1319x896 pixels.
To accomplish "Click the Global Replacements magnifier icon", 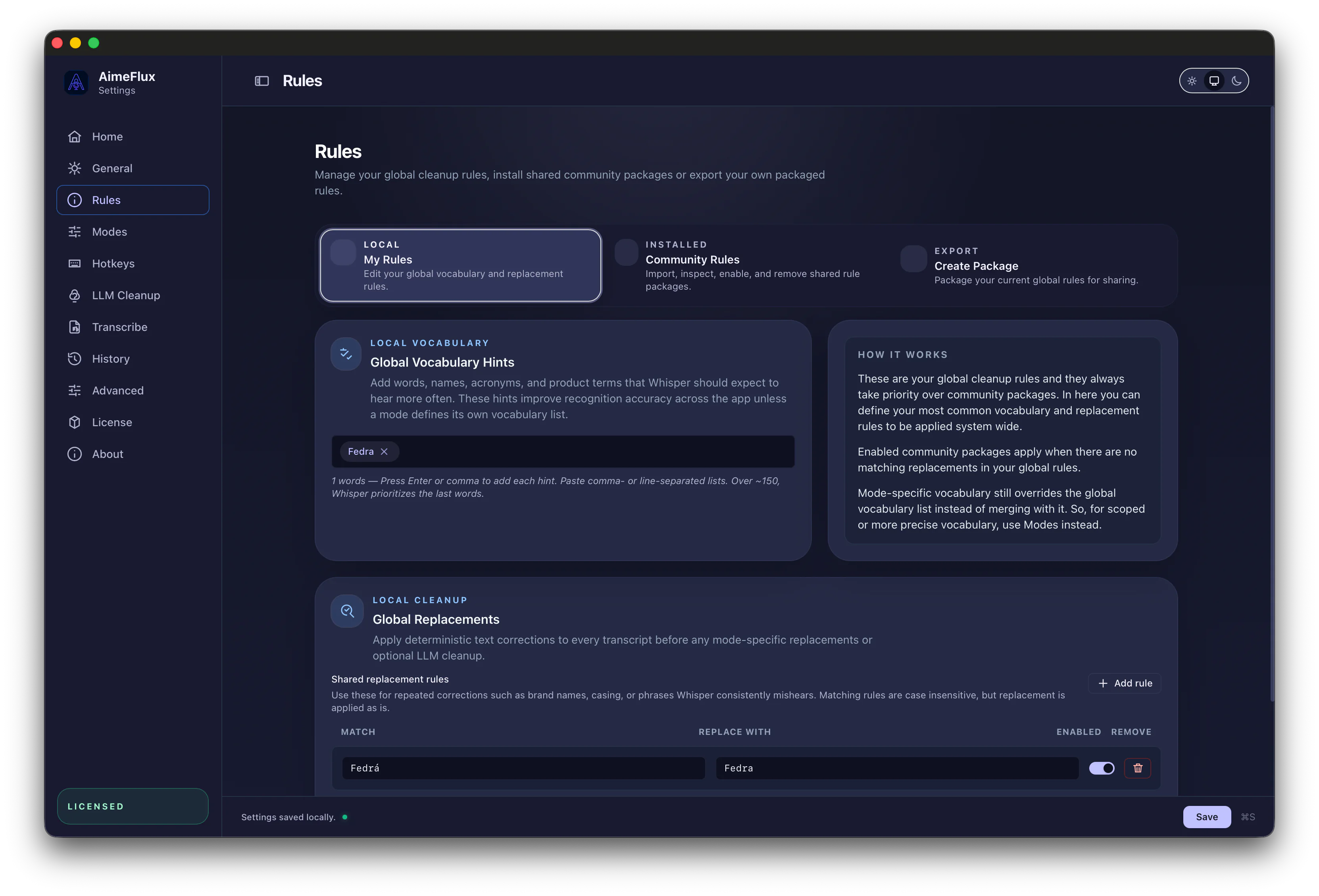I will [x=347, y=611].
